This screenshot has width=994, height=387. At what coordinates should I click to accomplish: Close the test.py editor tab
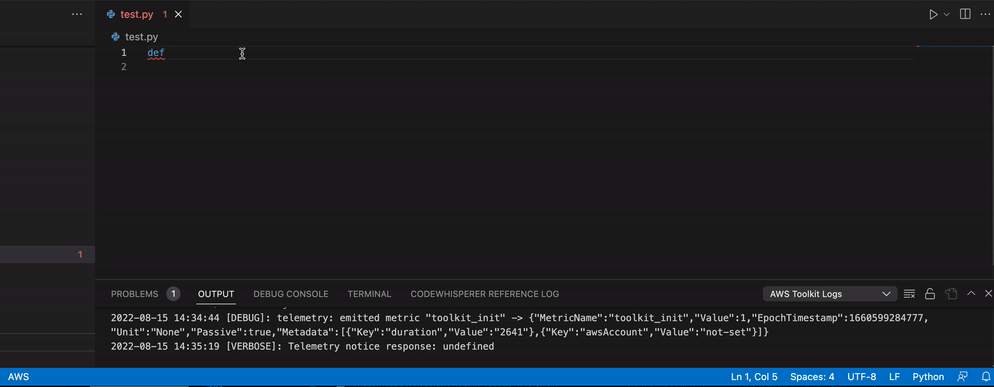click(178, 15)
